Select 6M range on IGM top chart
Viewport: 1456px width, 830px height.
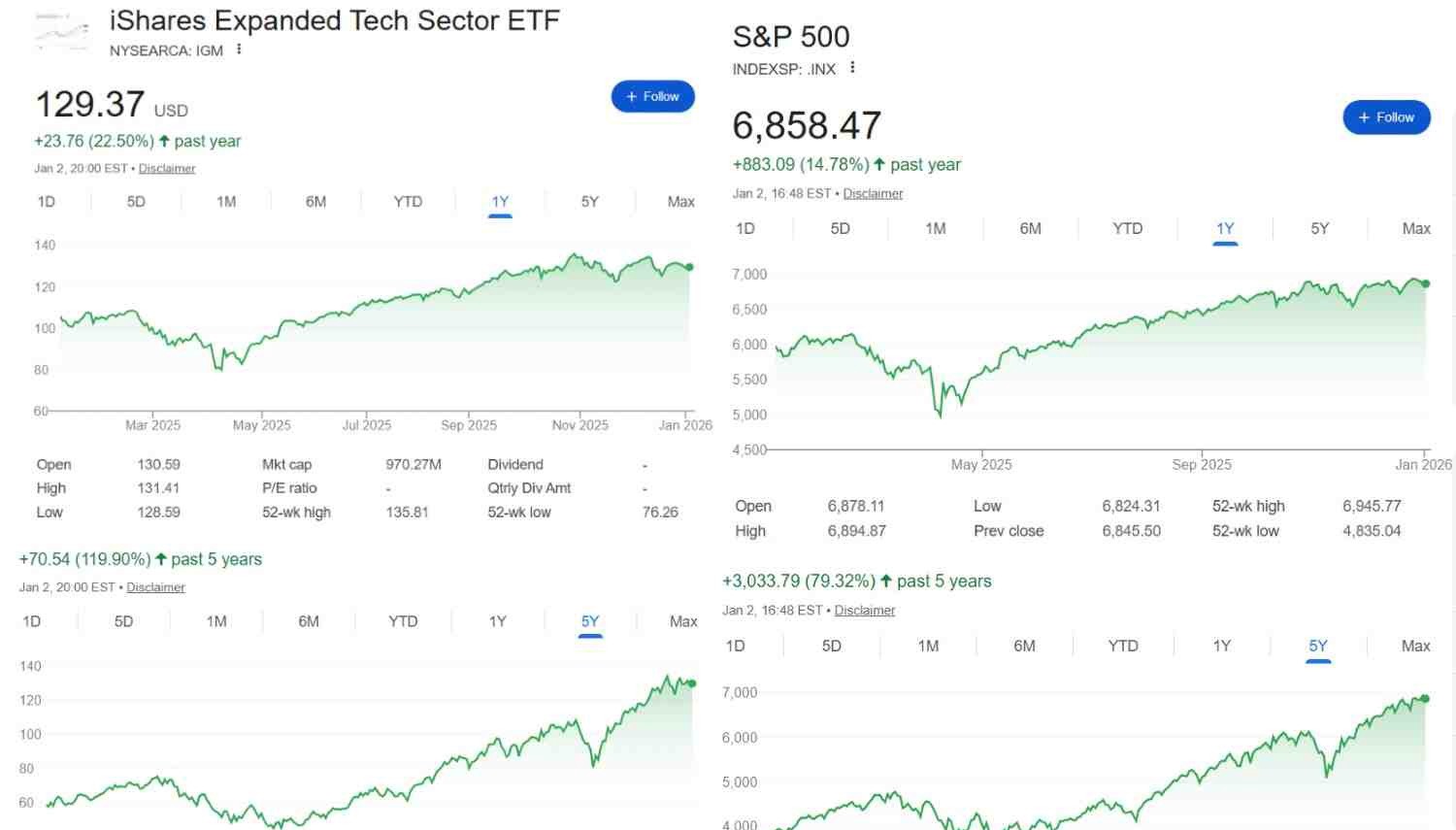point(315,202)
